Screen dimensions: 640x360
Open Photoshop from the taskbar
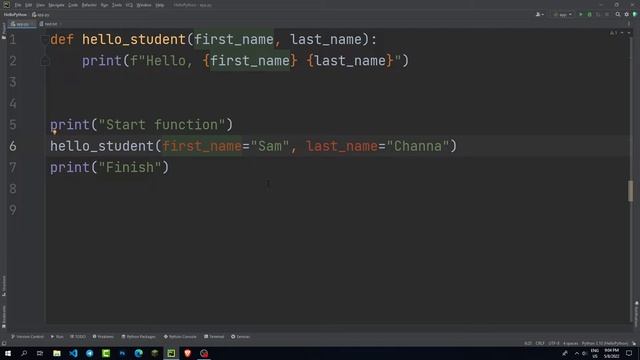[122, 353]
